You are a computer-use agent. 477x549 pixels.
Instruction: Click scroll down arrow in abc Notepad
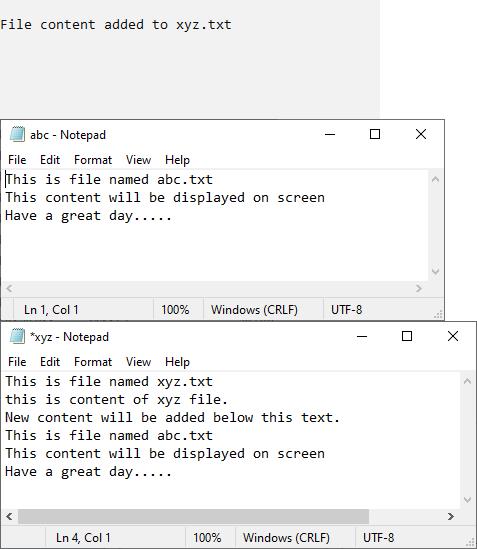(x=436, y=271)
